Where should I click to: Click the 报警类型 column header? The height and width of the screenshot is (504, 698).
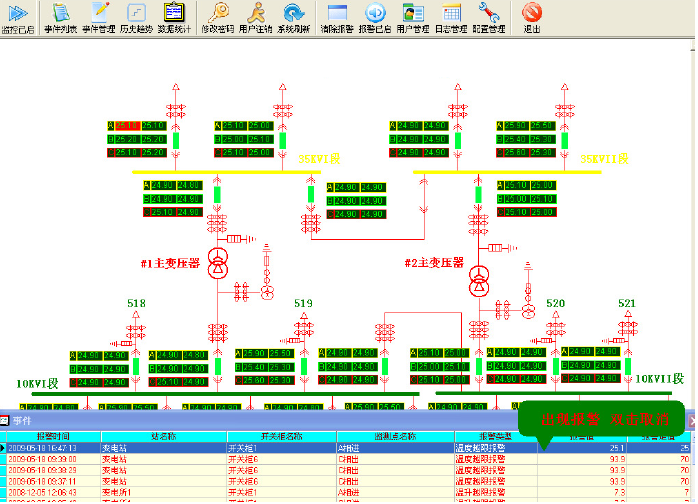tap(494, 437)
